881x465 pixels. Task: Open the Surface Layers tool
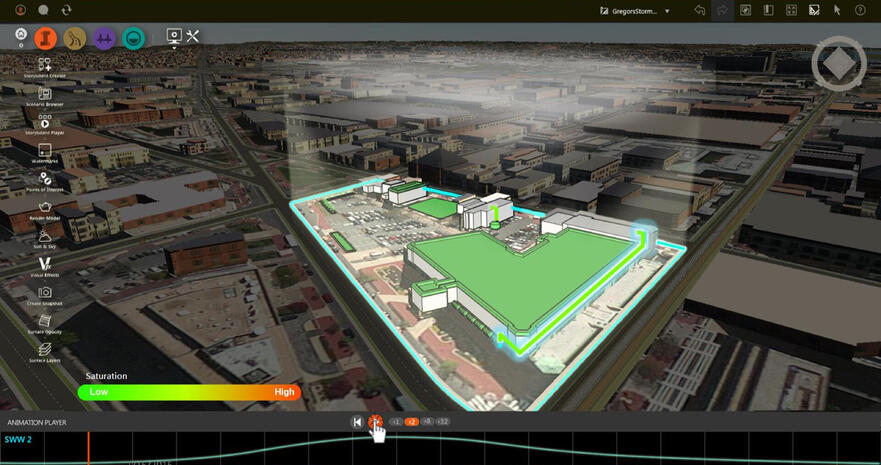point(44,349)
